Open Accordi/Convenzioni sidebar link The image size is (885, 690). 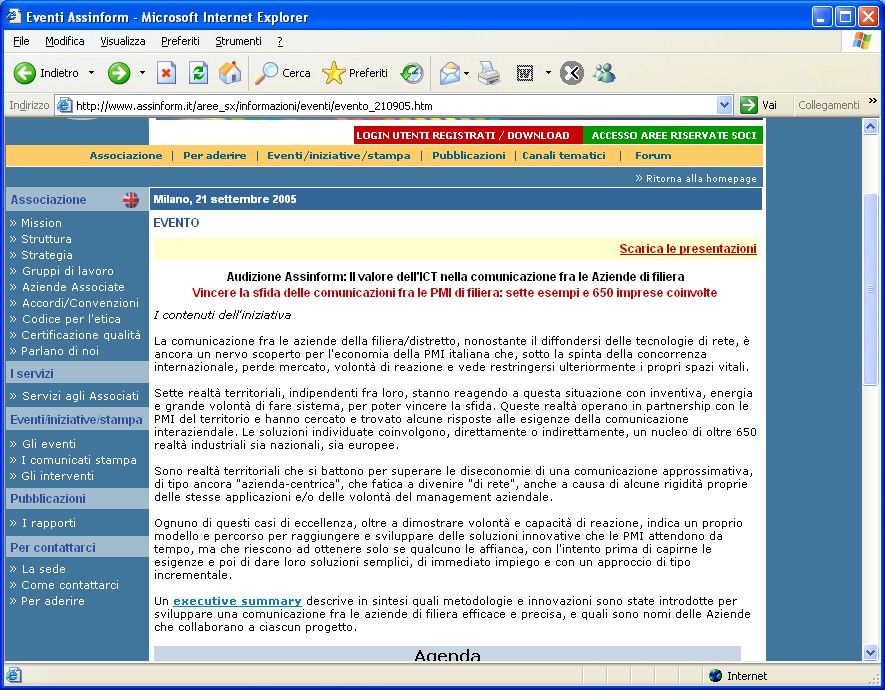[x=80, y=303]
